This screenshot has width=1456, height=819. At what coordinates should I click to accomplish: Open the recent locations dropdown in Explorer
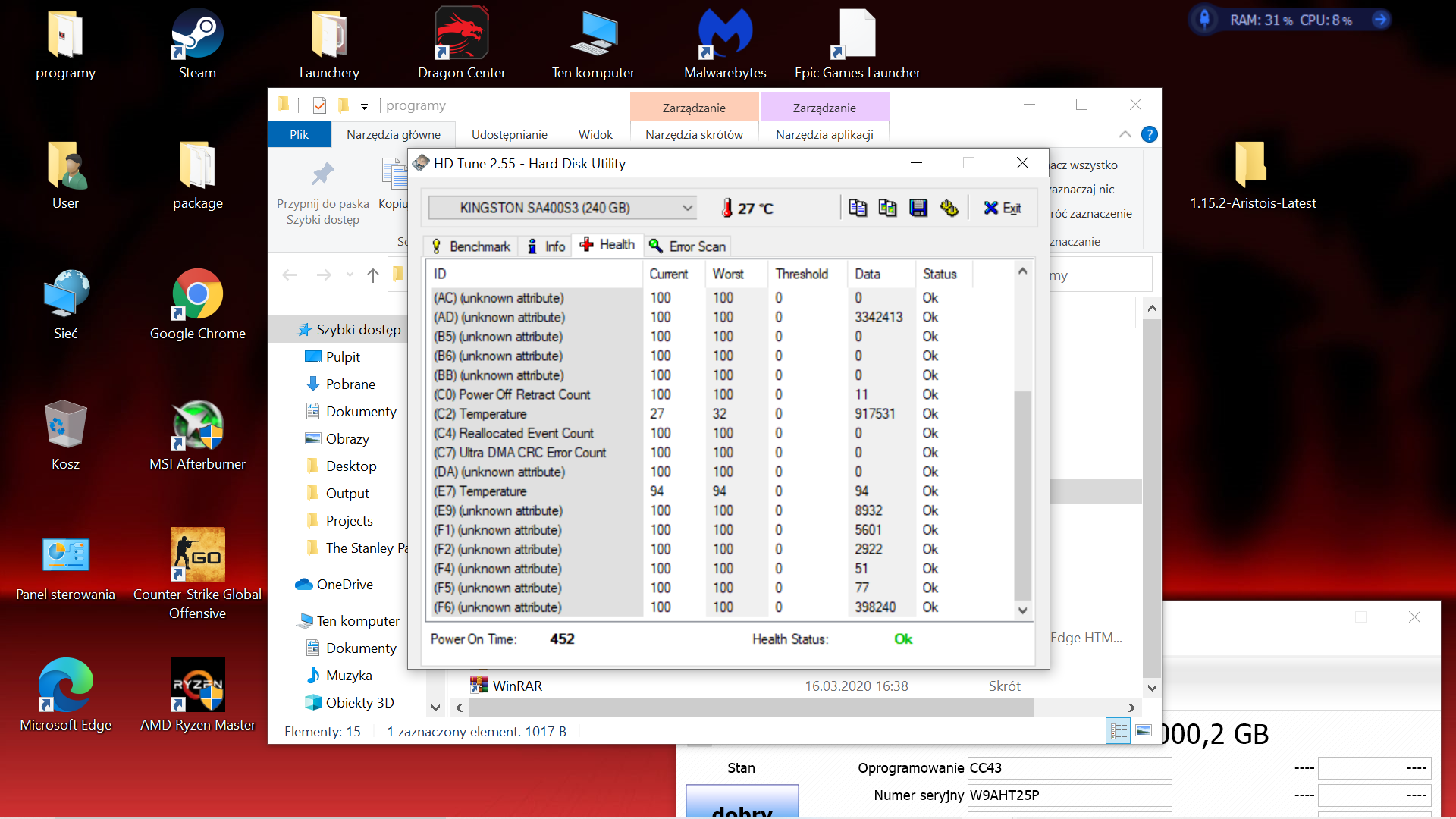point(350,275)
